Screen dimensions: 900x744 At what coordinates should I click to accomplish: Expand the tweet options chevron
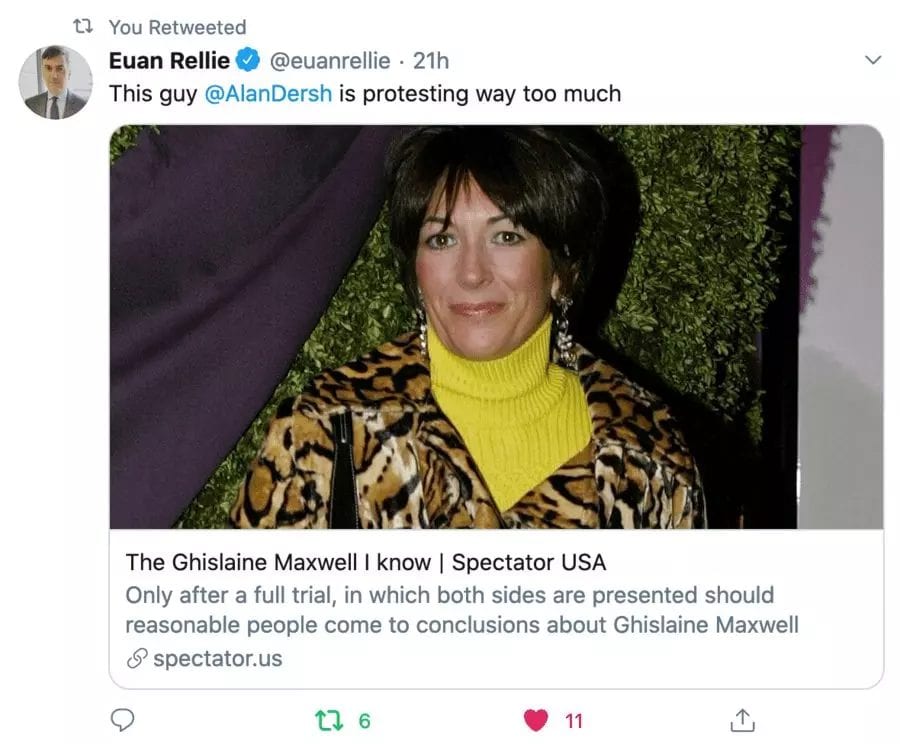(873, 61)
